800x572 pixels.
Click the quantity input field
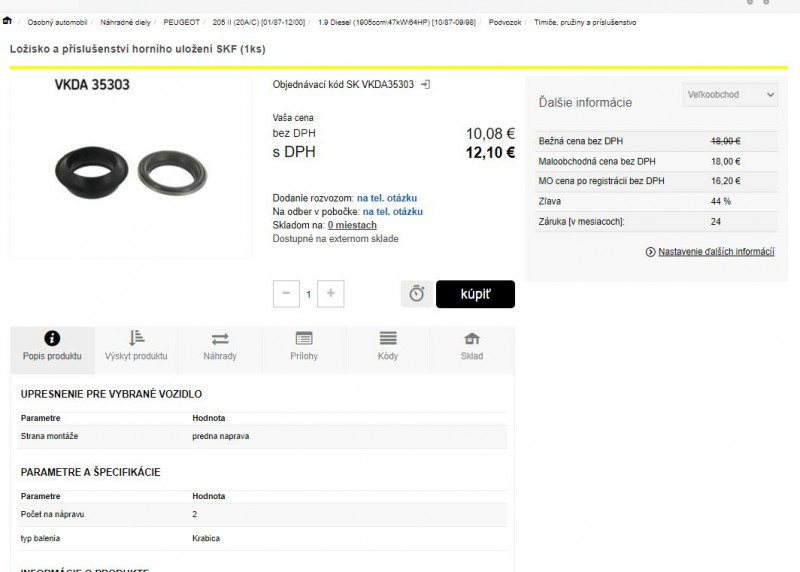coord(309,294)
